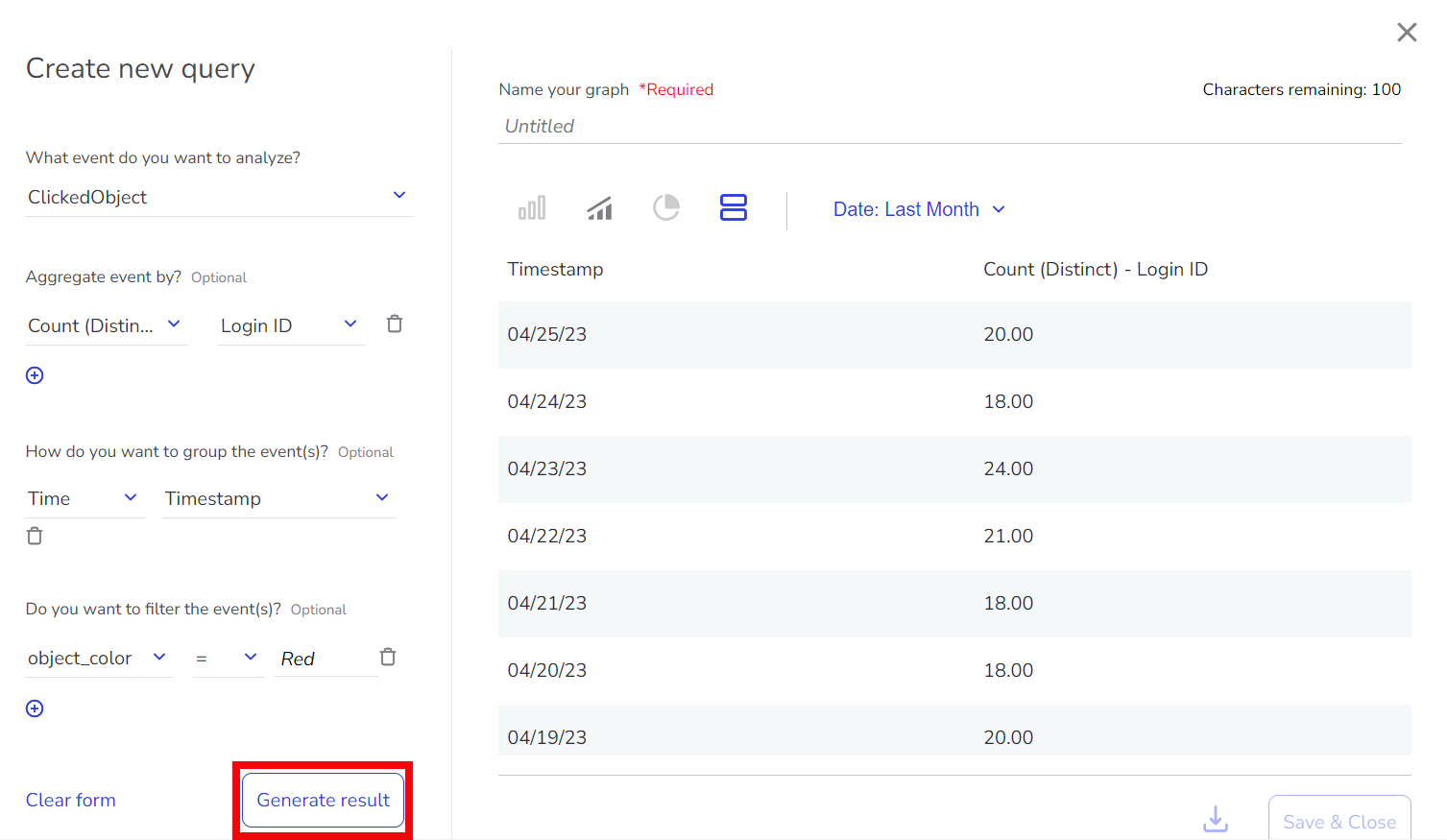The width and height of the screenshot is (1447, 840).
Task: Open the Login ID field dropdown
Action: pyautogui.click(x=291, y=325)
